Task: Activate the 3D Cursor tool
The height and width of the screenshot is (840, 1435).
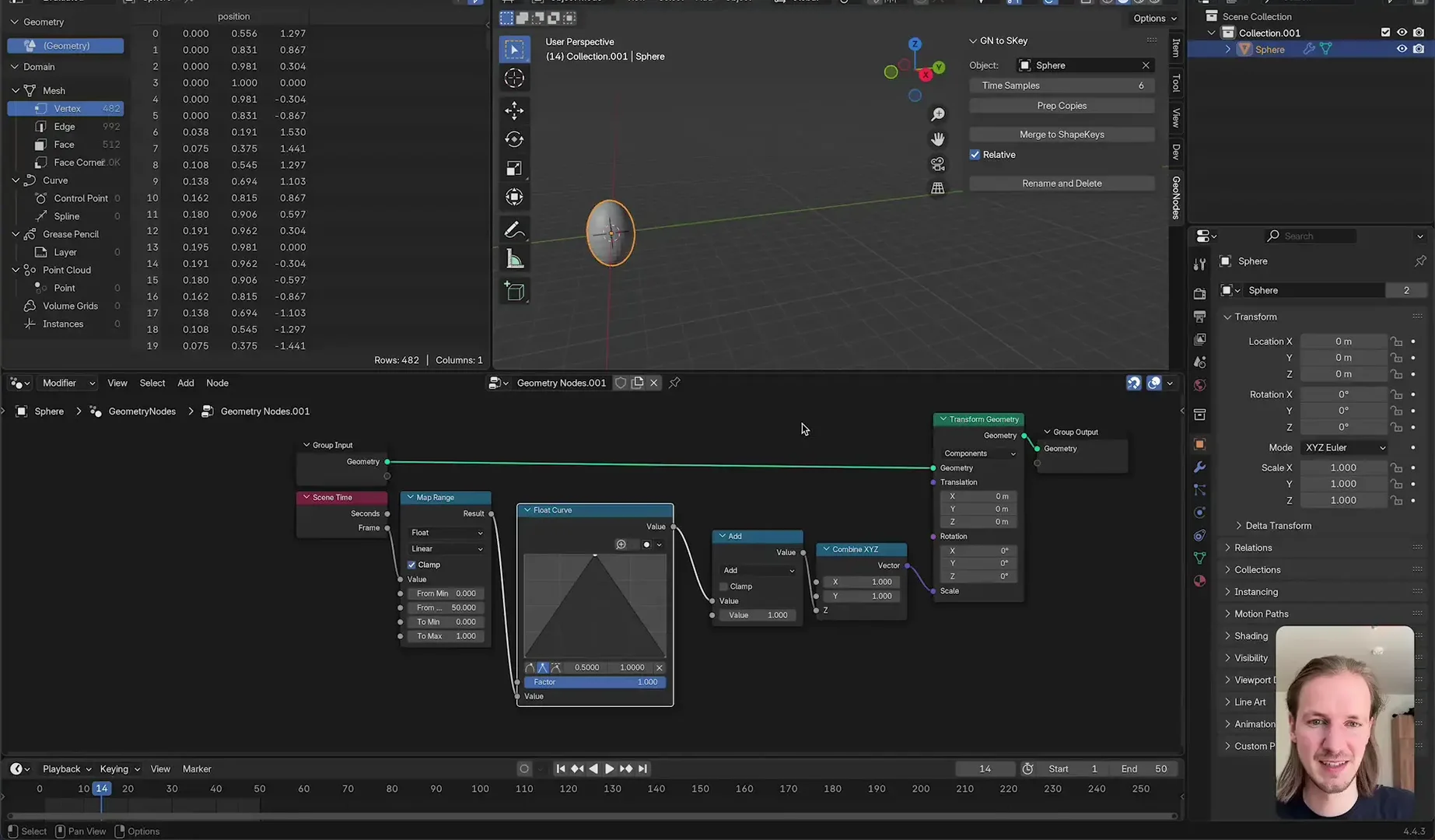Action: (514, 78)
